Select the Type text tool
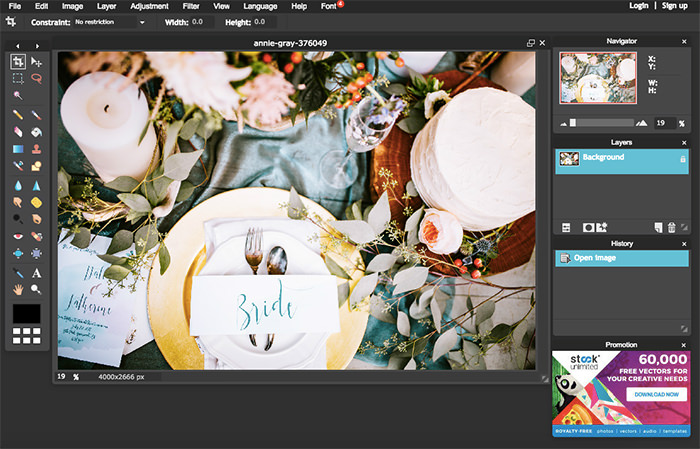 37,272
